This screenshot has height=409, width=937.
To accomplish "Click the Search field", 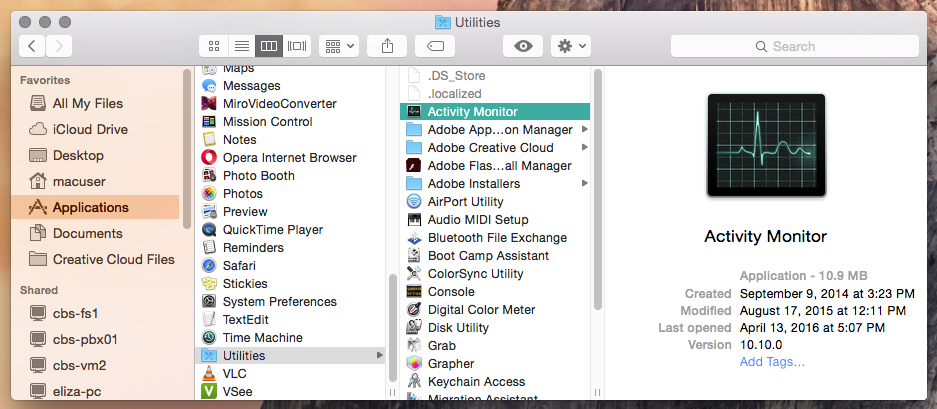I will pyautogui.click(x=794, y=46).
